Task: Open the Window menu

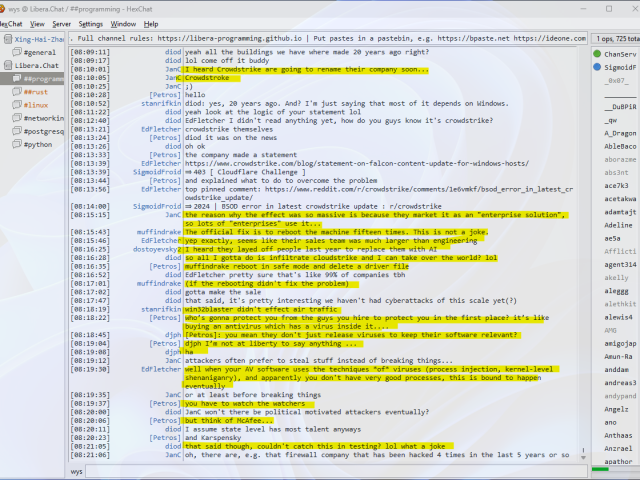Action: 123,23
